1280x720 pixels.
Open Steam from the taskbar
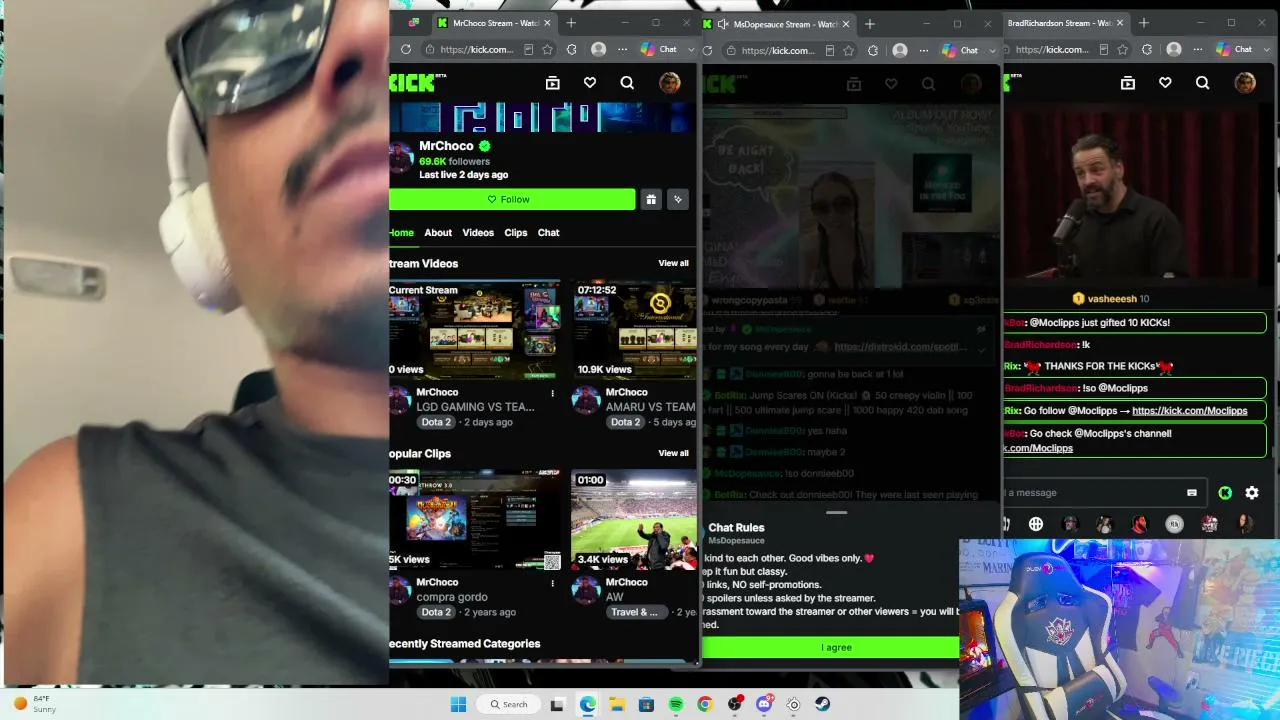coord(822,704)
